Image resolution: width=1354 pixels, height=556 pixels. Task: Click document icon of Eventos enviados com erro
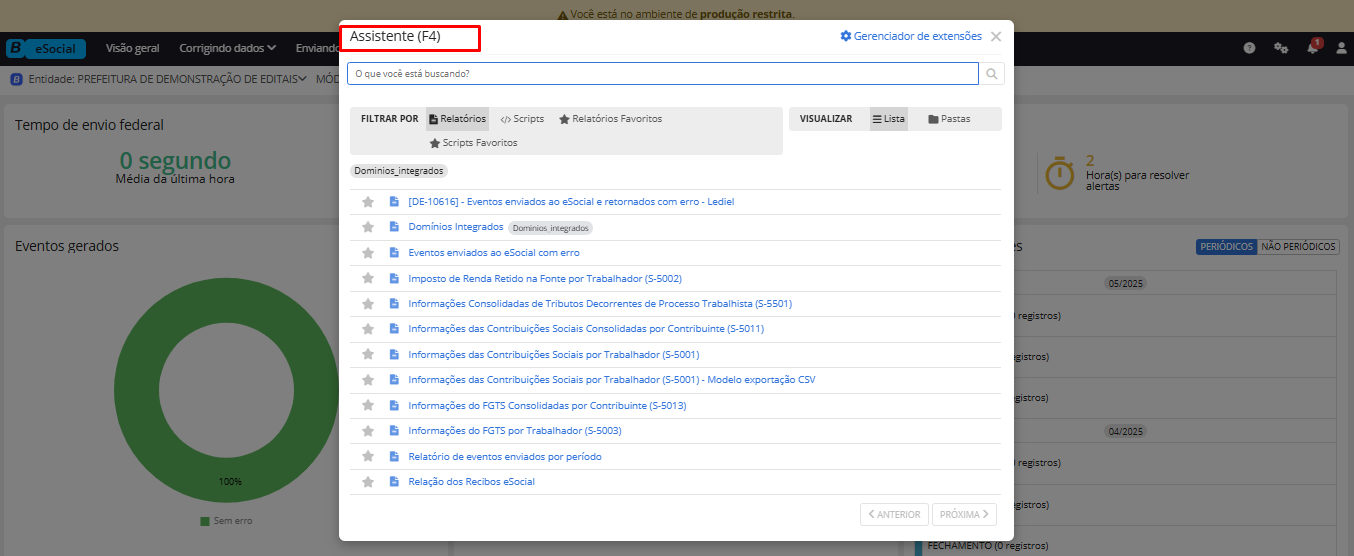394,253
